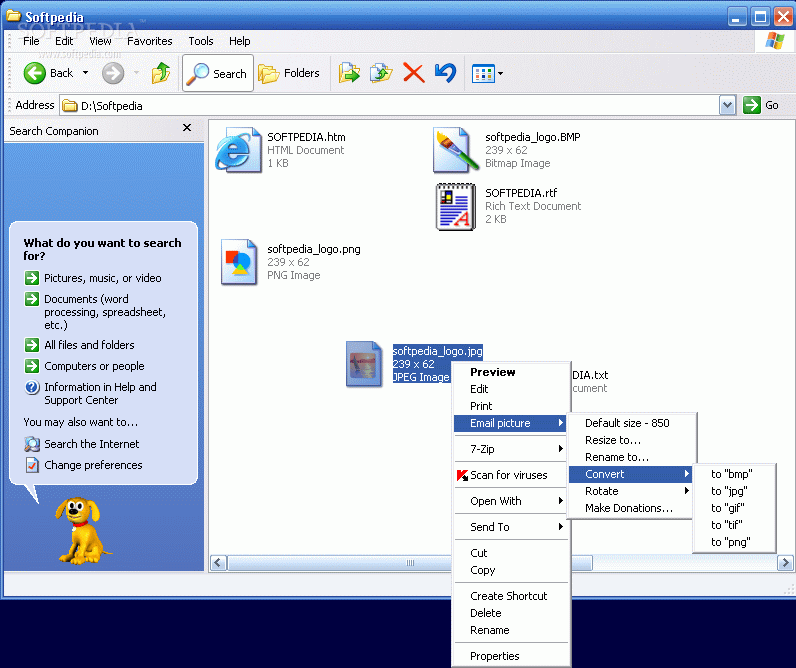796x668 pixels.
Task: Convert the image to "png"
Action: pos(734,542)
